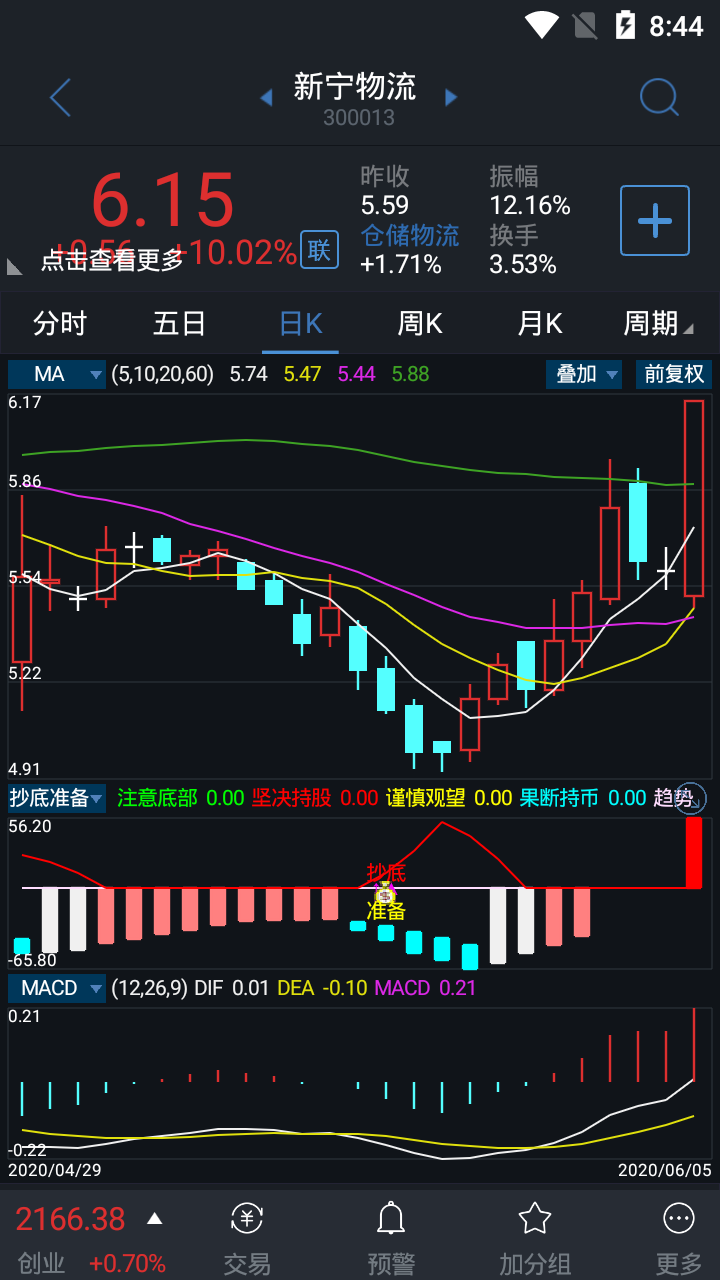The width and height of the screenshot is (720, 1280).
Task: Open the search magnifier icon
Action: click(x=659, y=97)
